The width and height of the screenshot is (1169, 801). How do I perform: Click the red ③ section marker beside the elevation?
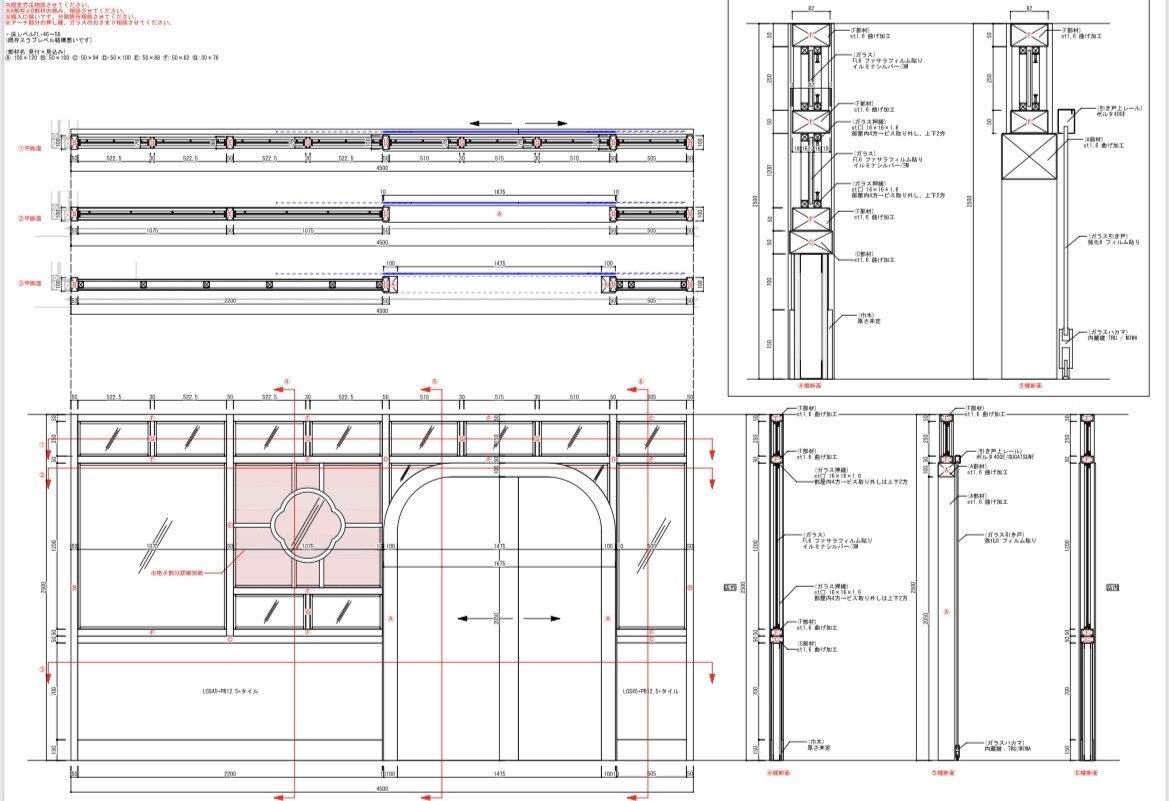point(42,670)
